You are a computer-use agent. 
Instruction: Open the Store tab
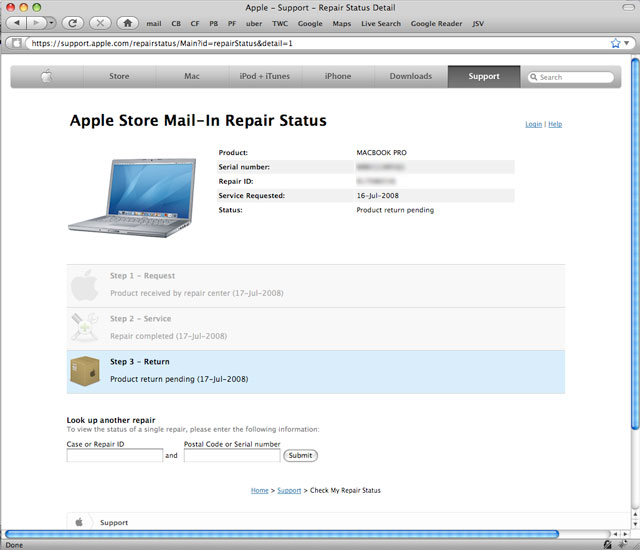coord(119,76)
